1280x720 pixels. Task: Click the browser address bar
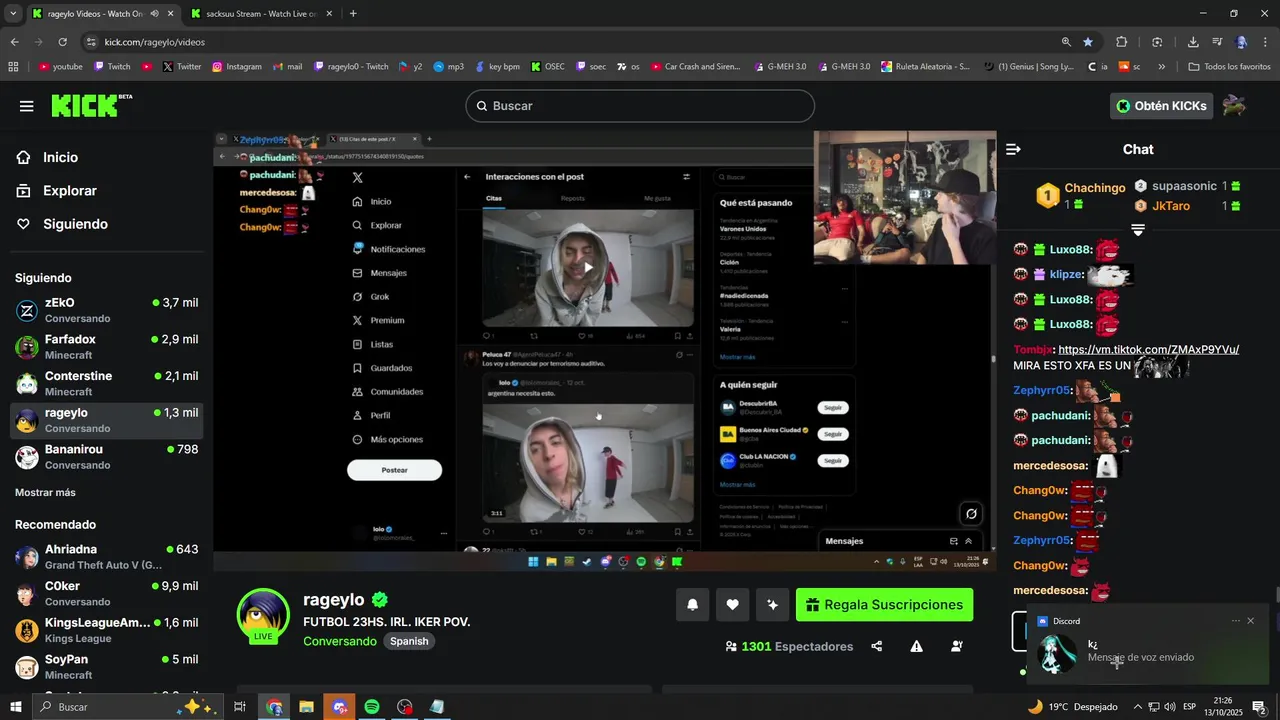(570, 42)
